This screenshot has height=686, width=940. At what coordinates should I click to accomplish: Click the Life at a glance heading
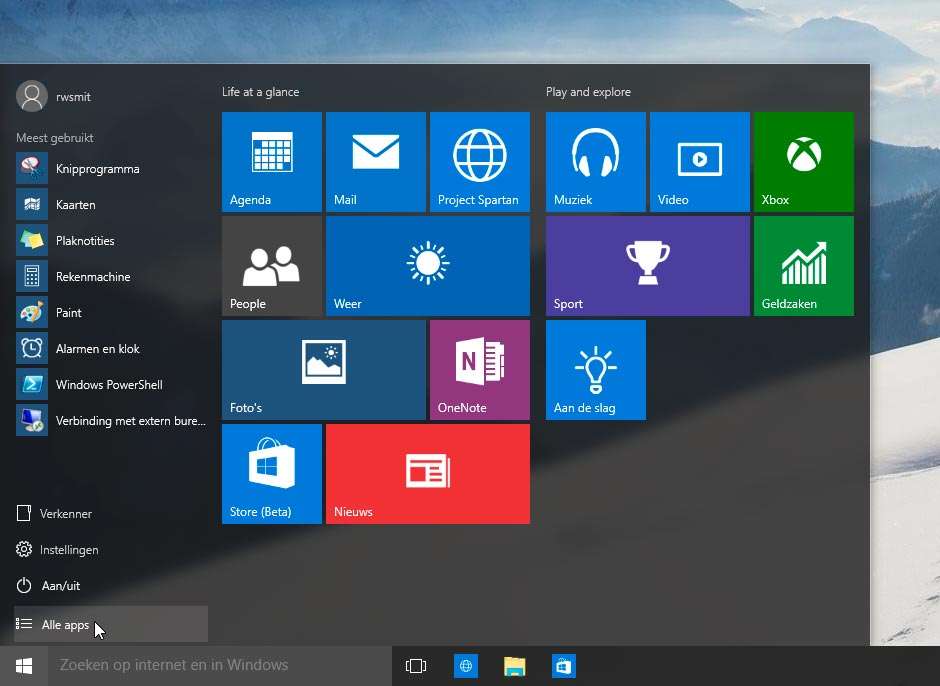click(260, 92)
